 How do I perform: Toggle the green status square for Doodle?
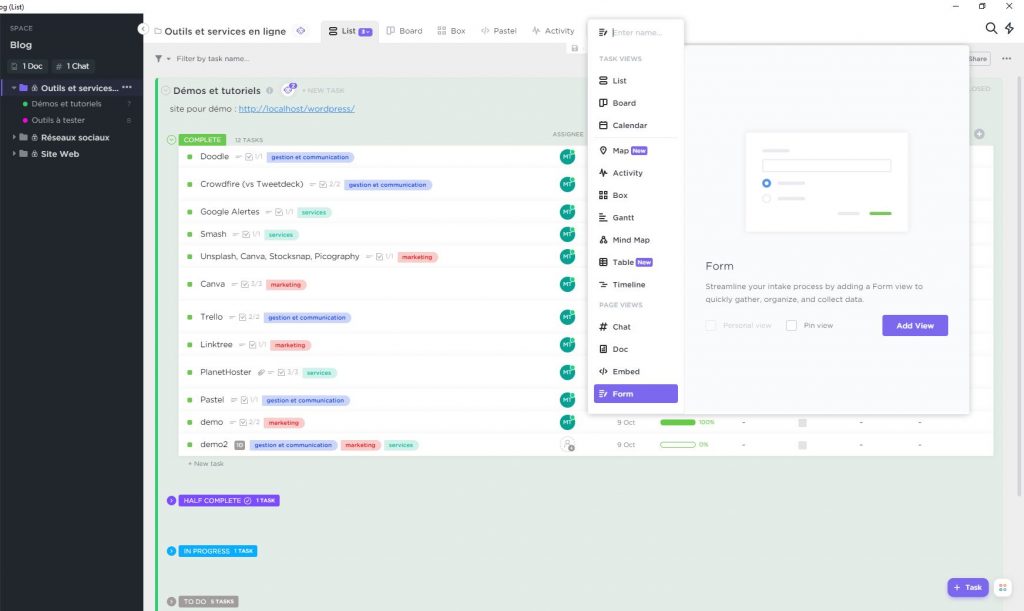(189, 157)
